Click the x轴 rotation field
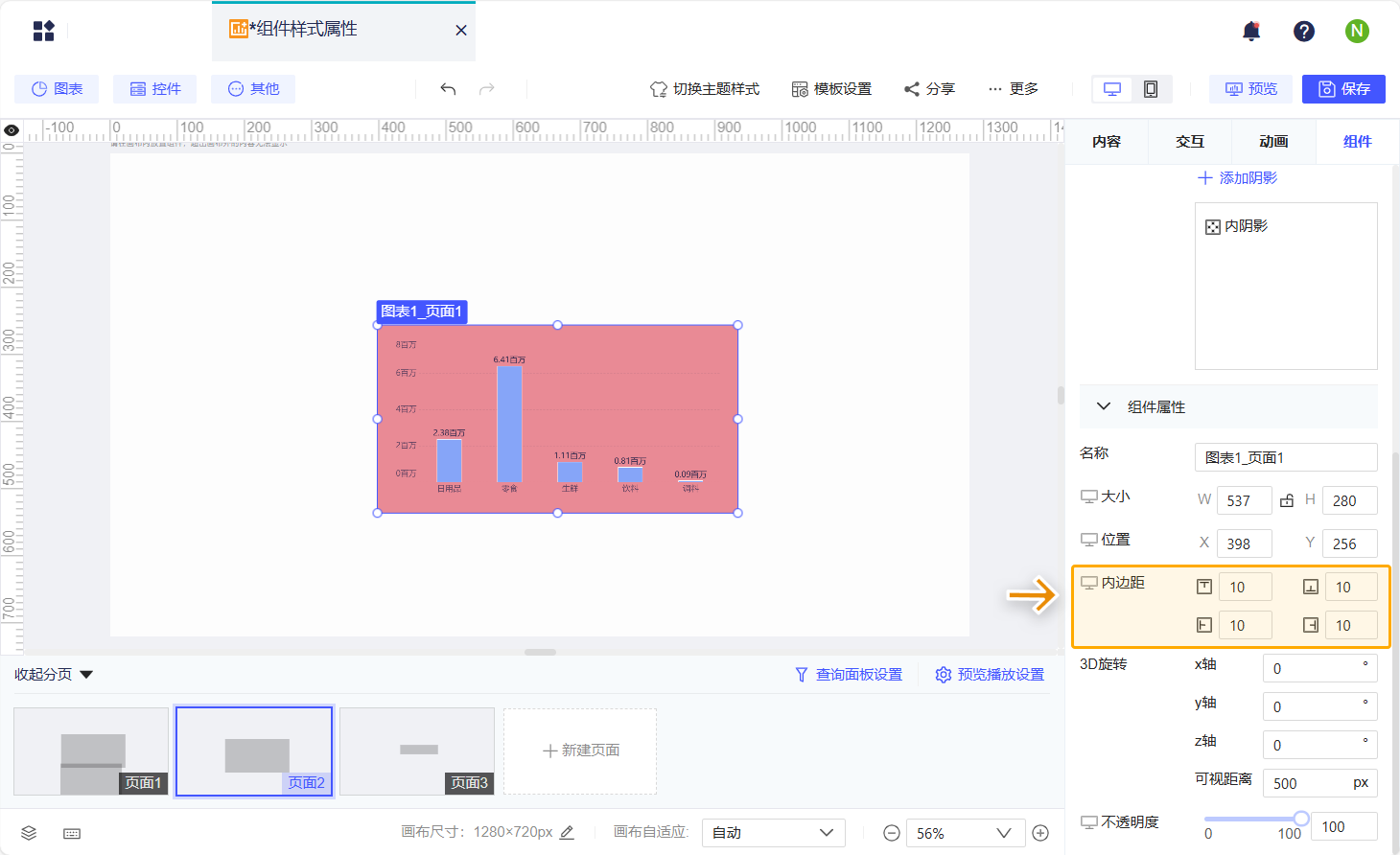 pyautogui.click(x=1319, y=668)
